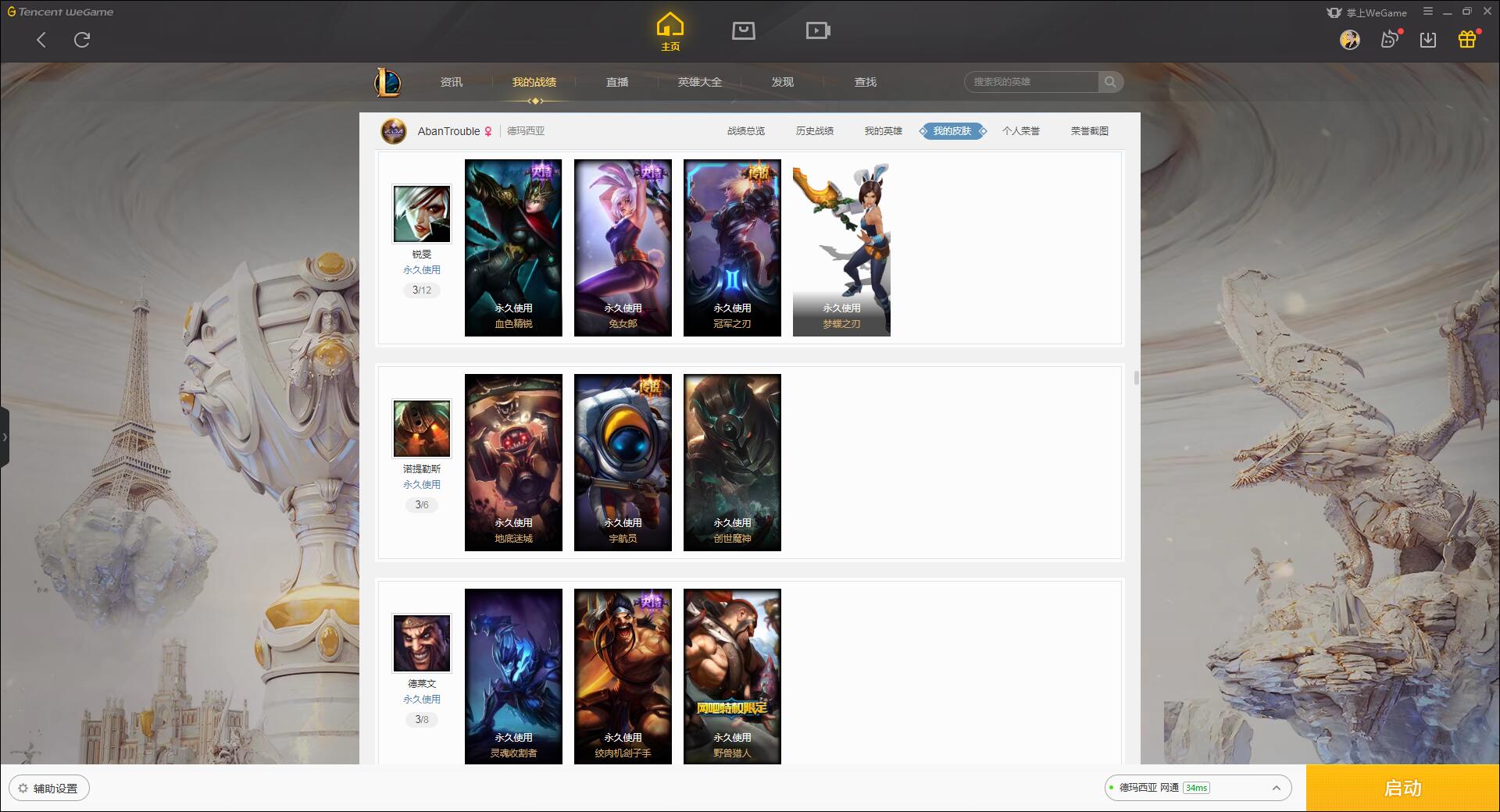Open the notifications icon with red dot
The image size is (1500, 812).
tap(1390, 39)
